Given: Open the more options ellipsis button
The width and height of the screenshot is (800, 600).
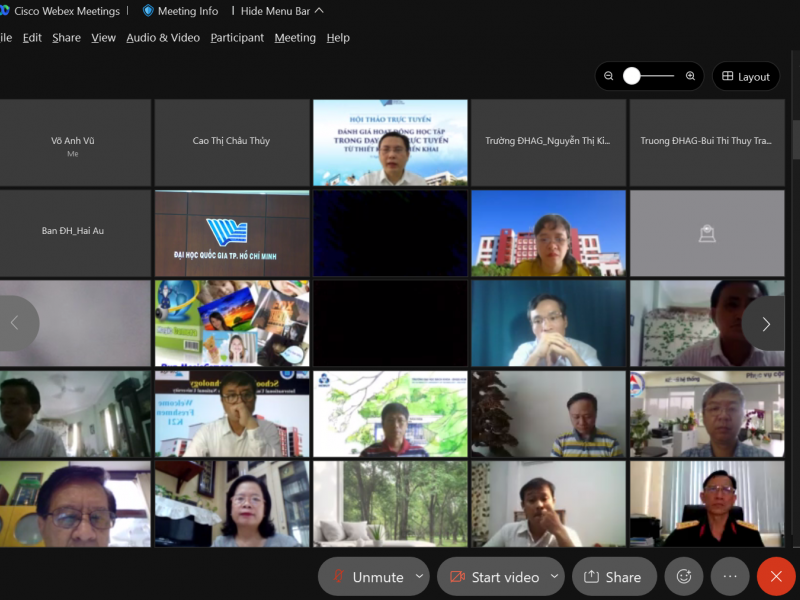Looking at the screenshot, I should click(730, 577).
